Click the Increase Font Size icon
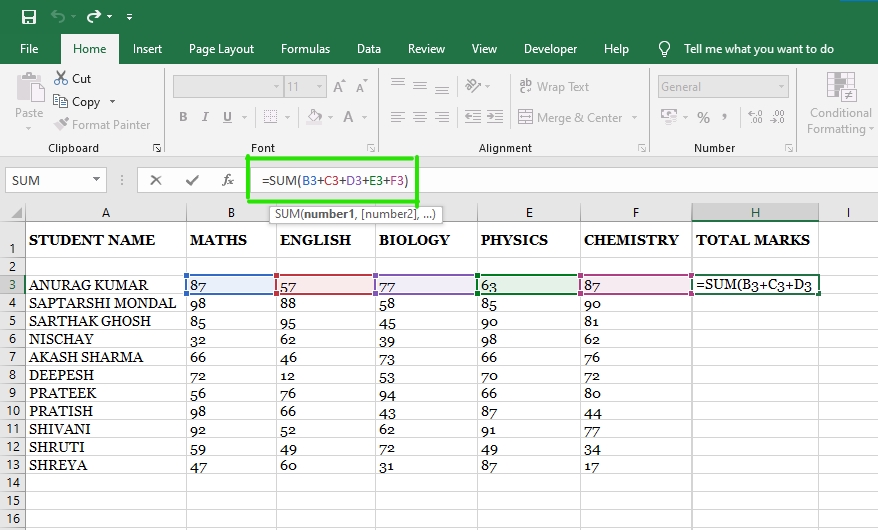Image resolution: width=878 pixels, height=530 pixels. (339, 87)
